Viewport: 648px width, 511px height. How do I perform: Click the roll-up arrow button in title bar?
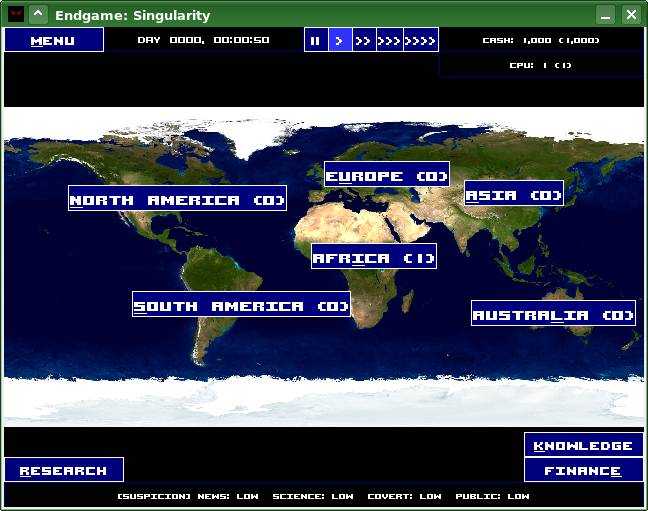(38, 14)
